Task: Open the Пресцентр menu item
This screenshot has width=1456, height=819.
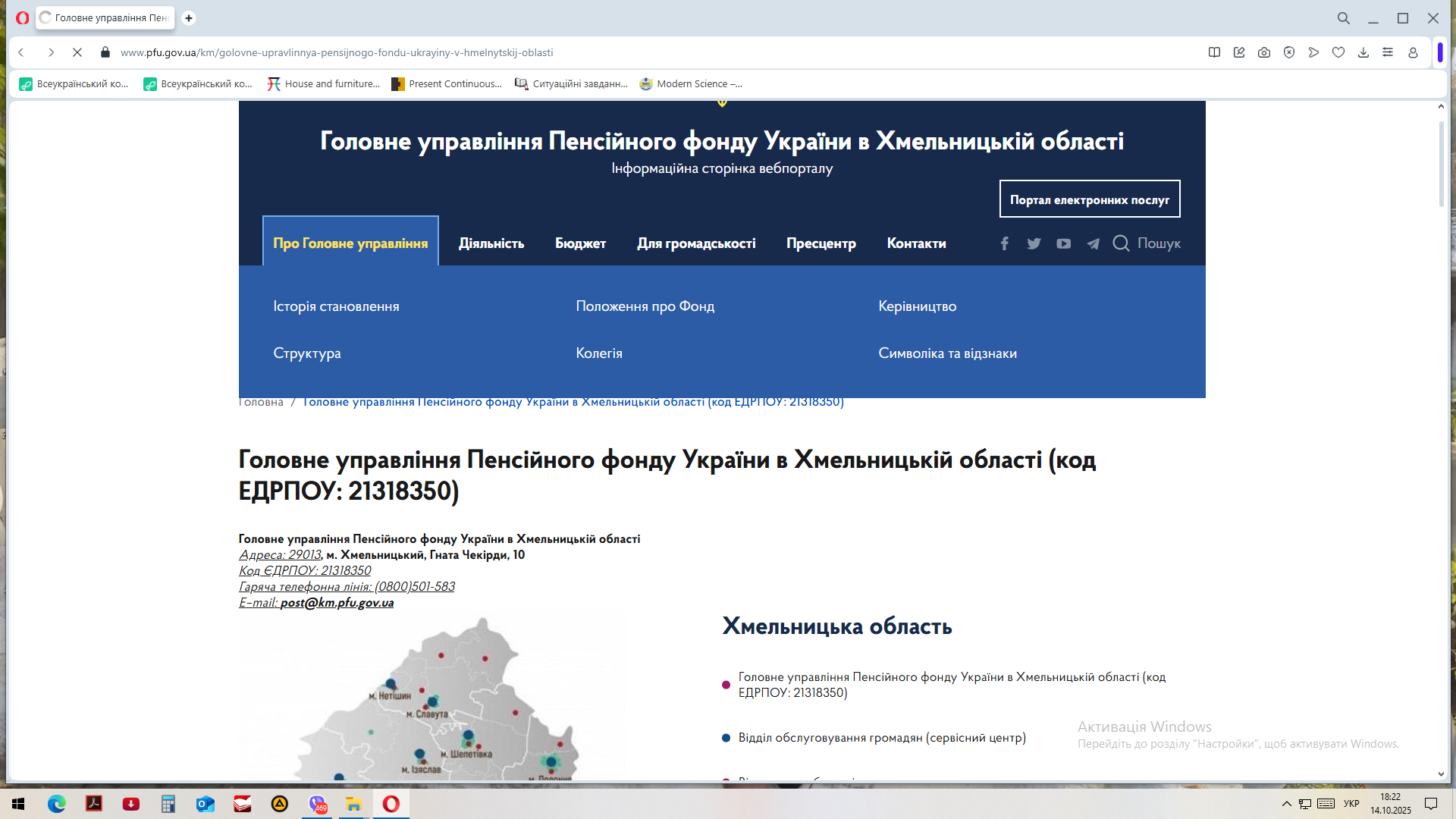Action: (x=821, y=243)
